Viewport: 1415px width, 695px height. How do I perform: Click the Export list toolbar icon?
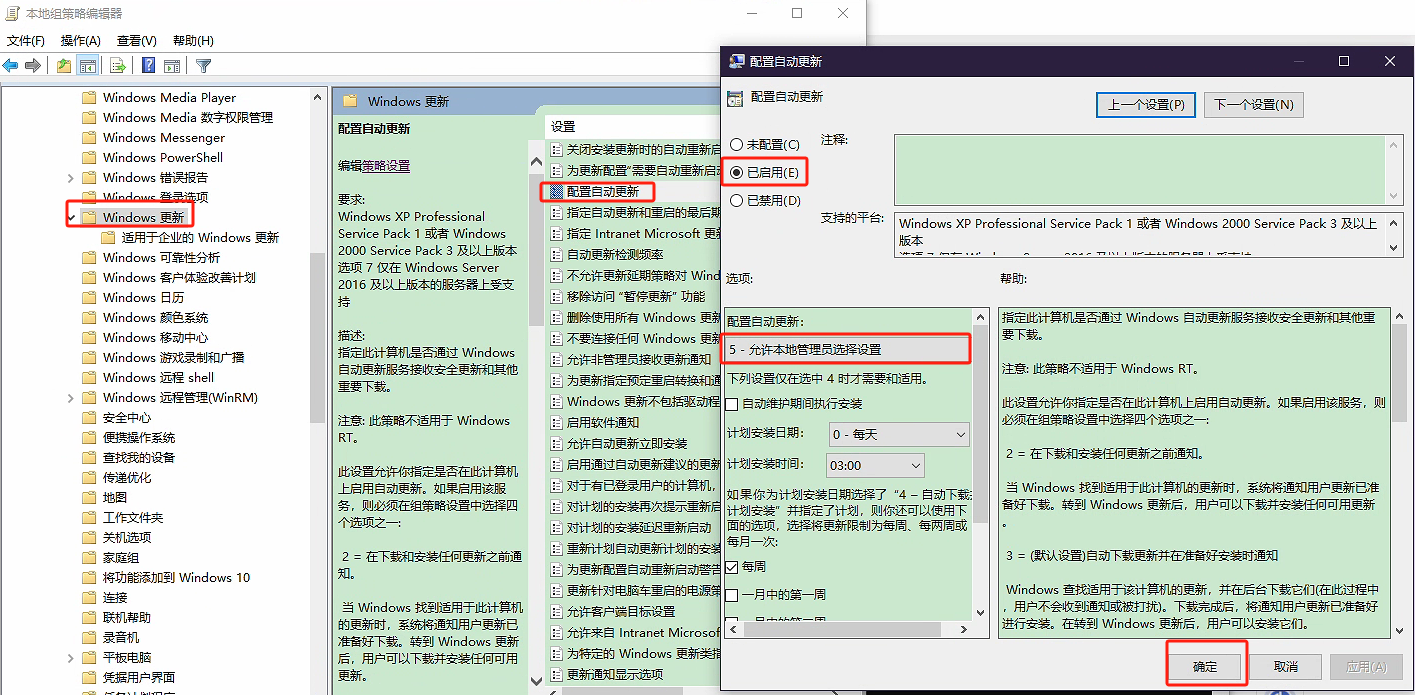click(x=118, y=66)
